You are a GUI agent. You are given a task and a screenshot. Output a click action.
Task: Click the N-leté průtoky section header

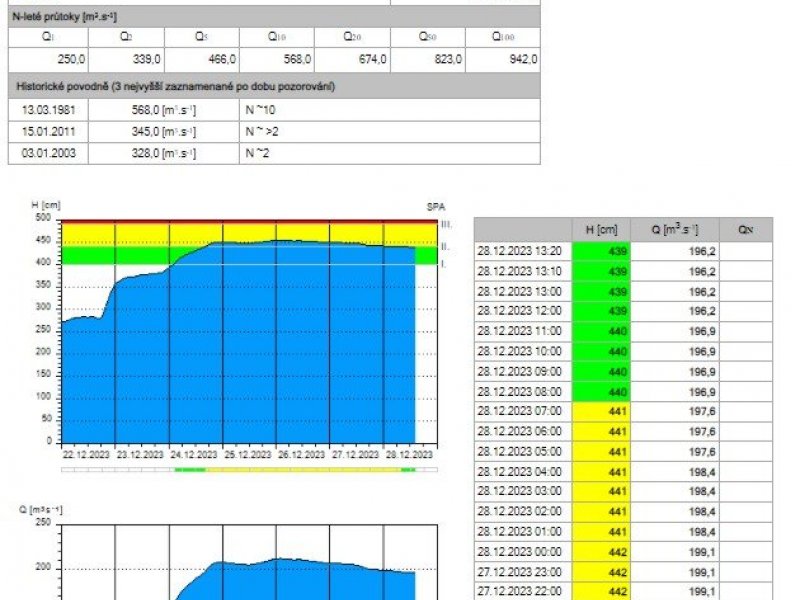point(270,17)
